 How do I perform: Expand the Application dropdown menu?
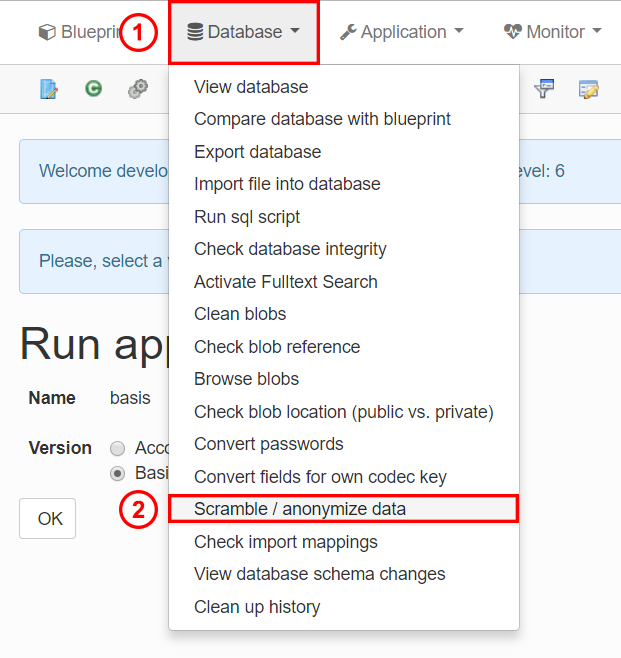pos(401,32)
